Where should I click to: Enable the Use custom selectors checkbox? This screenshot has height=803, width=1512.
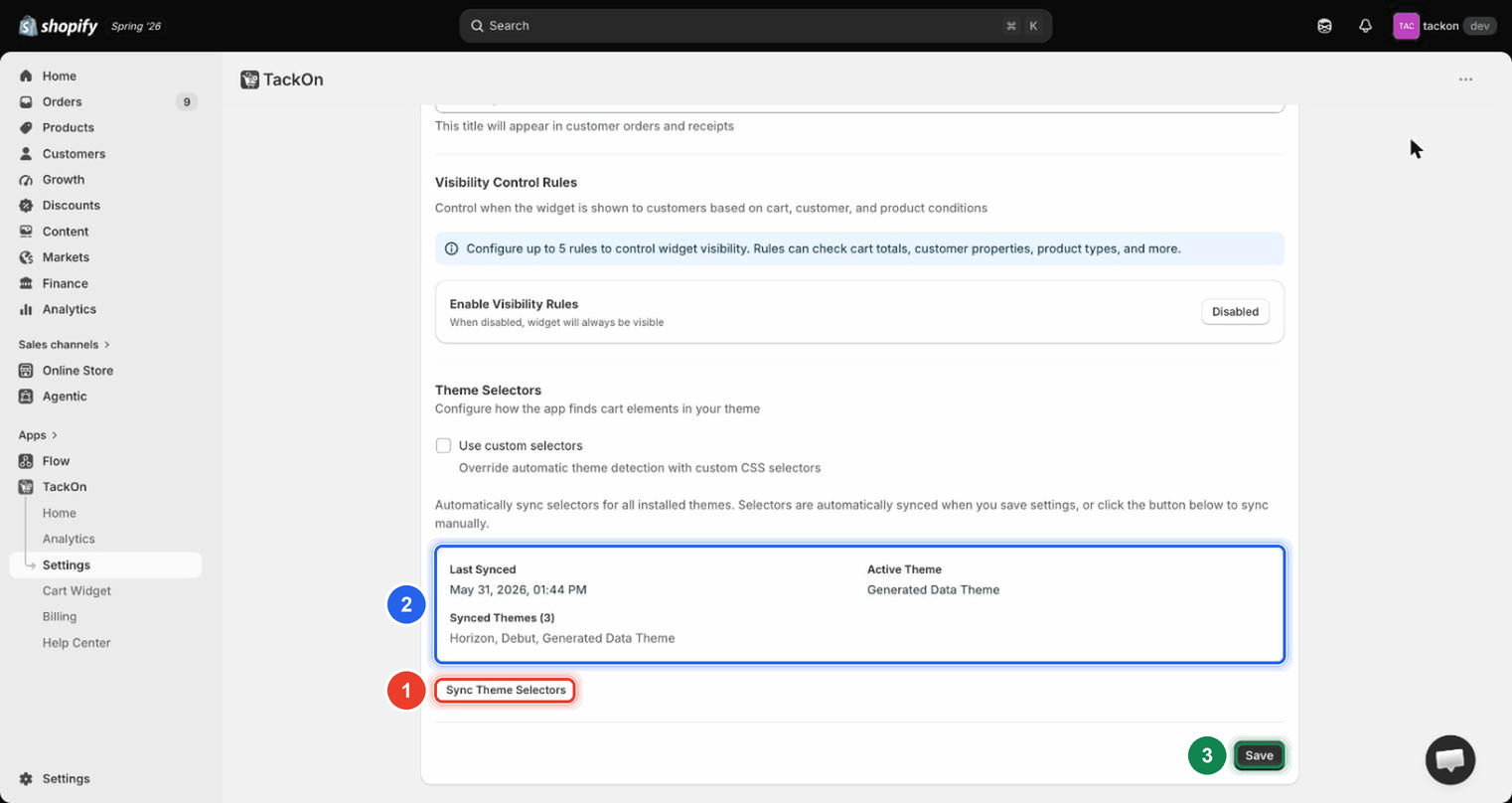(x=443, y=445)
